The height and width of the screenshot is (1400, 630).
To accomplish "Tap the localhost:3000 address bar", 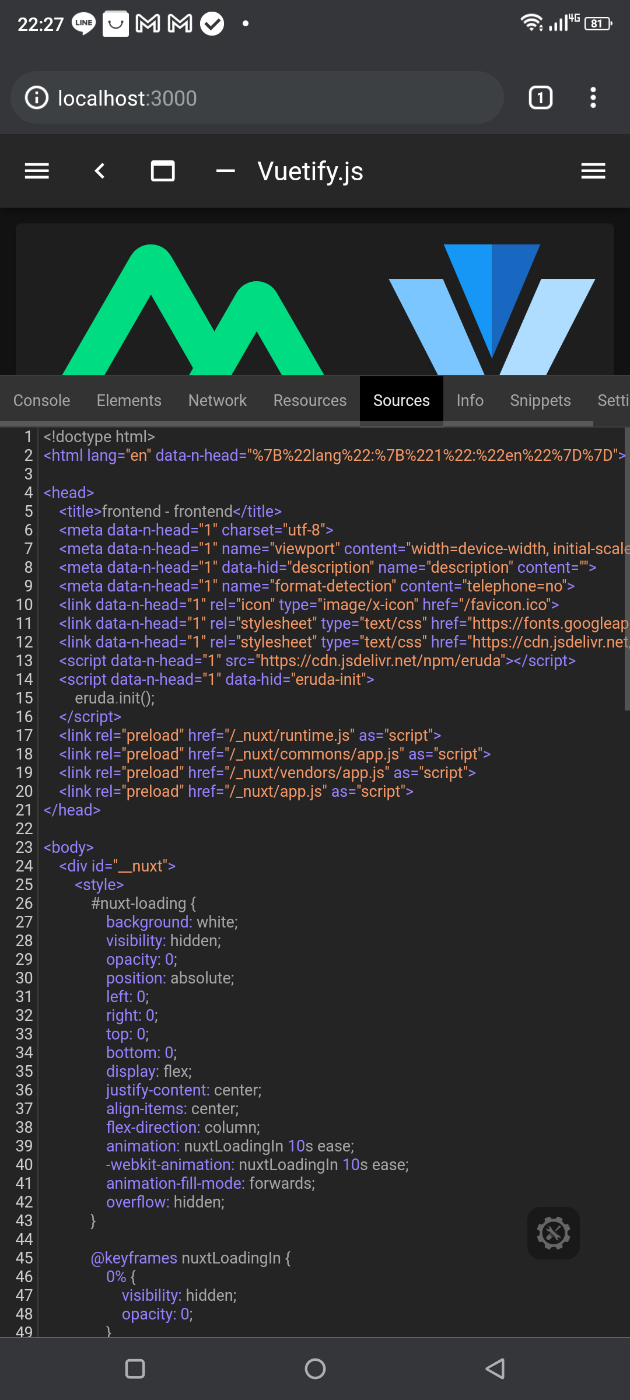I will click(x=257, y=97).
